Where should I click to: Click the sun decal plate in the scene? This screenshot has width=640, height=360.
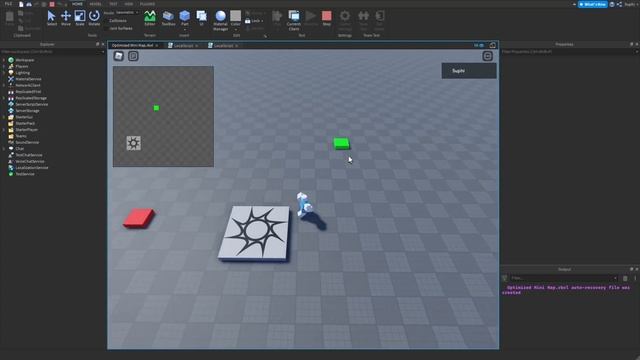click(x=255, y=233)
